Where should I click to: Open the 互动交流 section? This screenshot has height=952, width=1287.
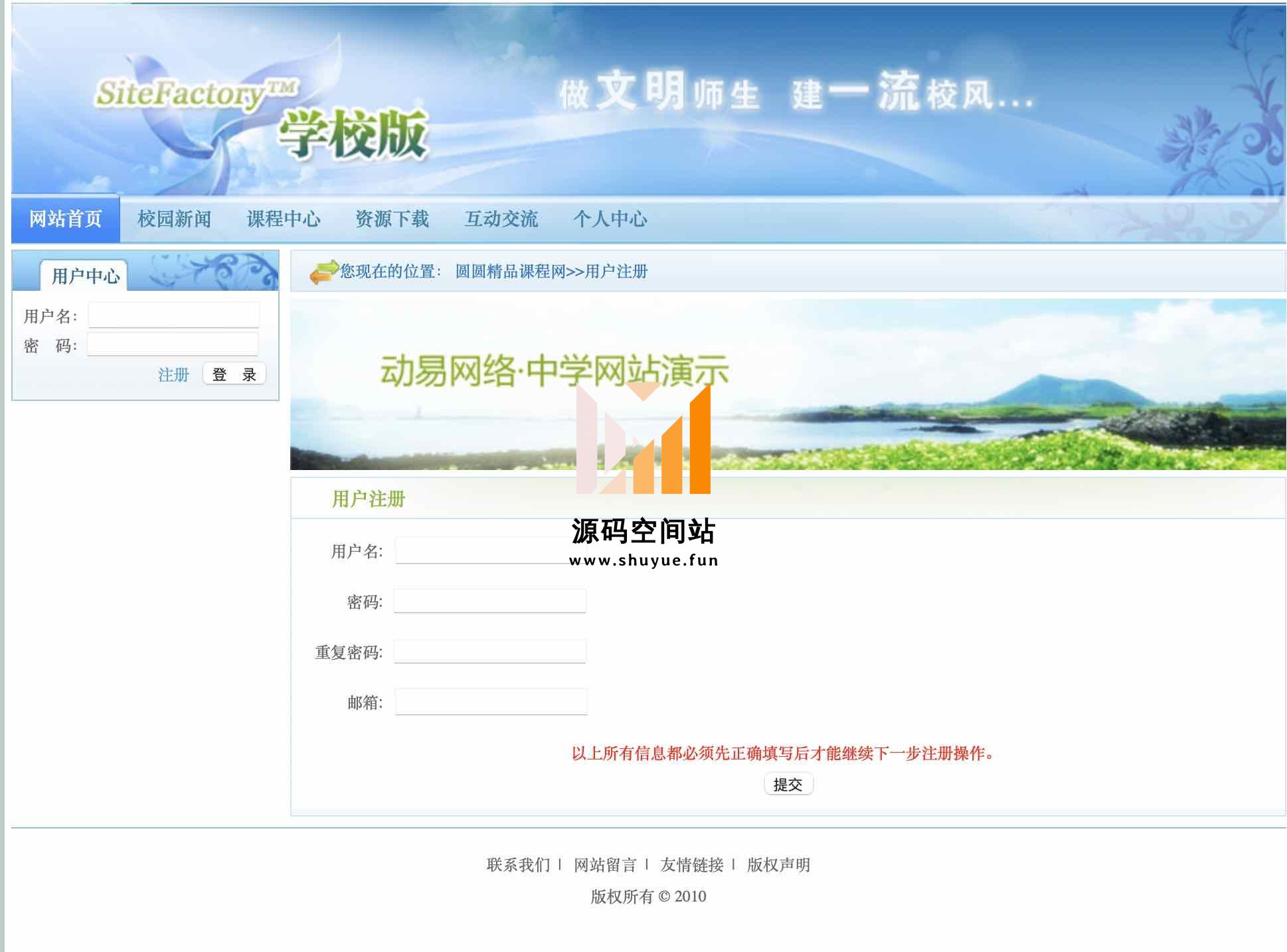click(501, 219)
